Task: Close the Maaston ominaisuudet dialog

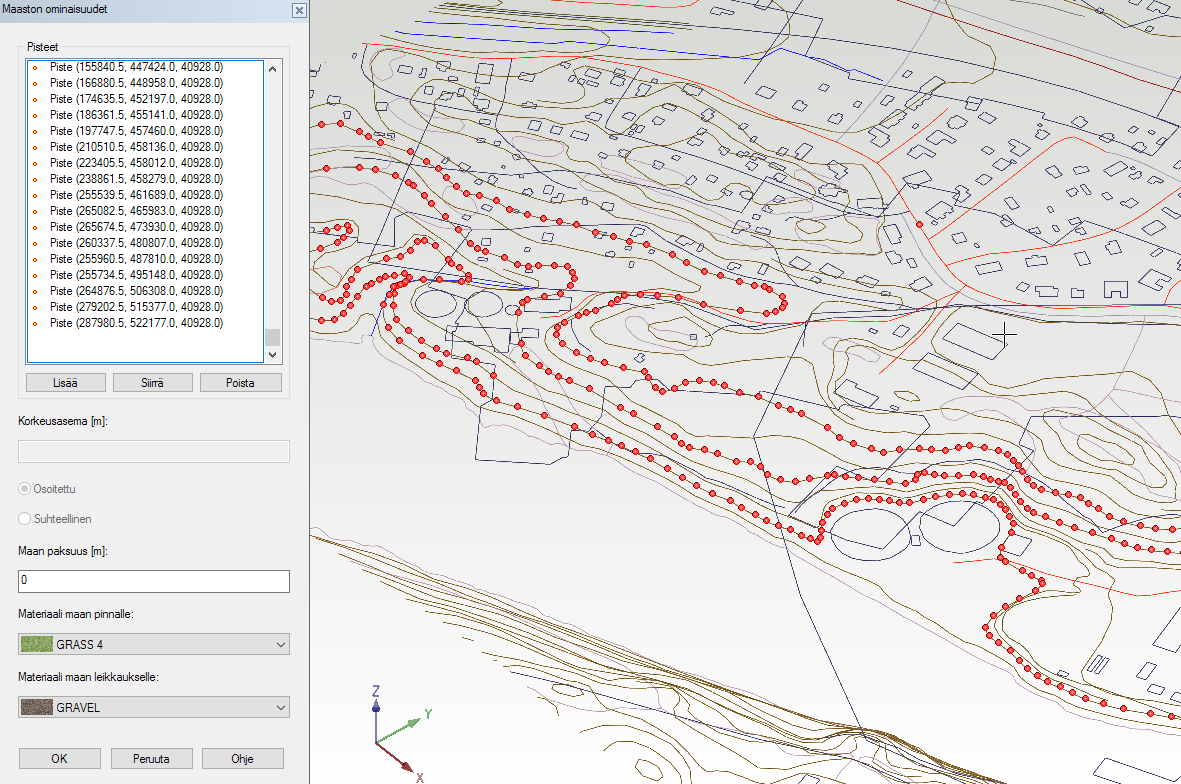Action: tap(298, 10)
